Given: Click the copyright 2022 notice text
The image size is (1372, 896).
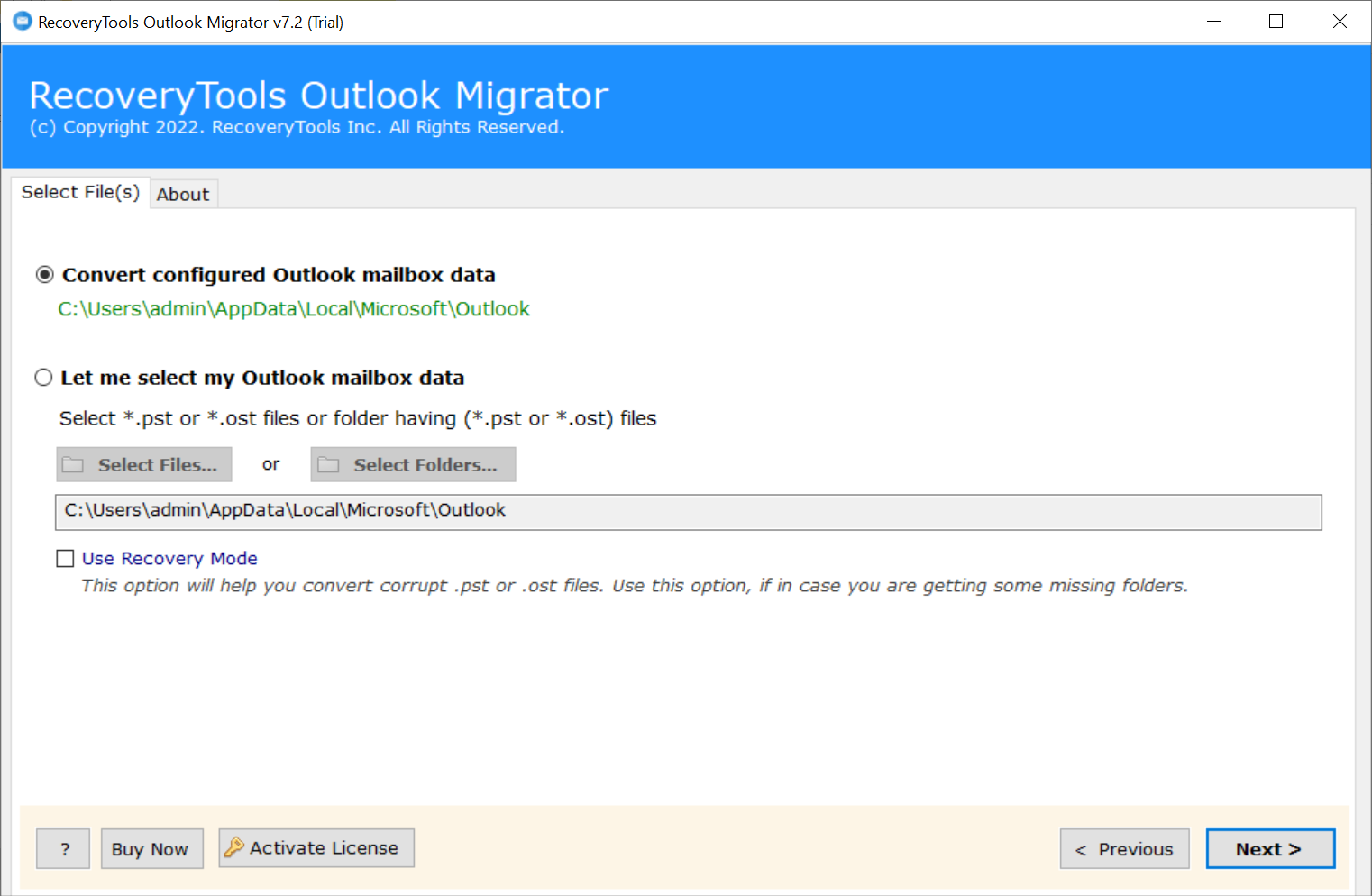Looking at the screenshot, I should click(x=297, y=128).
